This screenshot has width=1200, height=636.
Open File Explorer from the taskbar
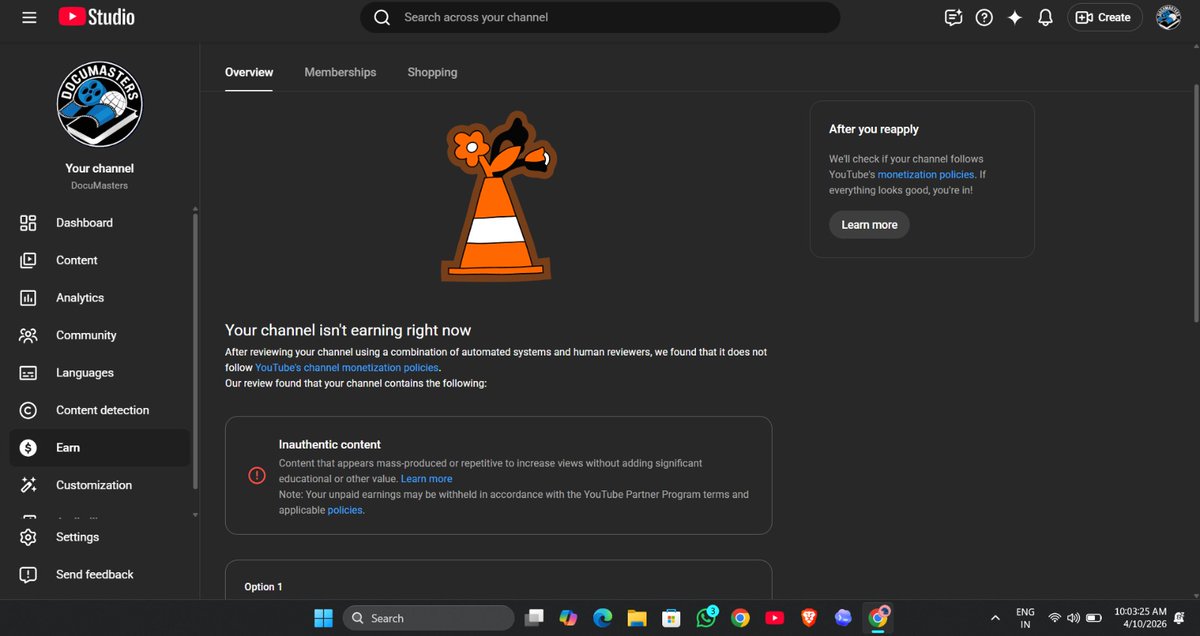click(637, 618)
